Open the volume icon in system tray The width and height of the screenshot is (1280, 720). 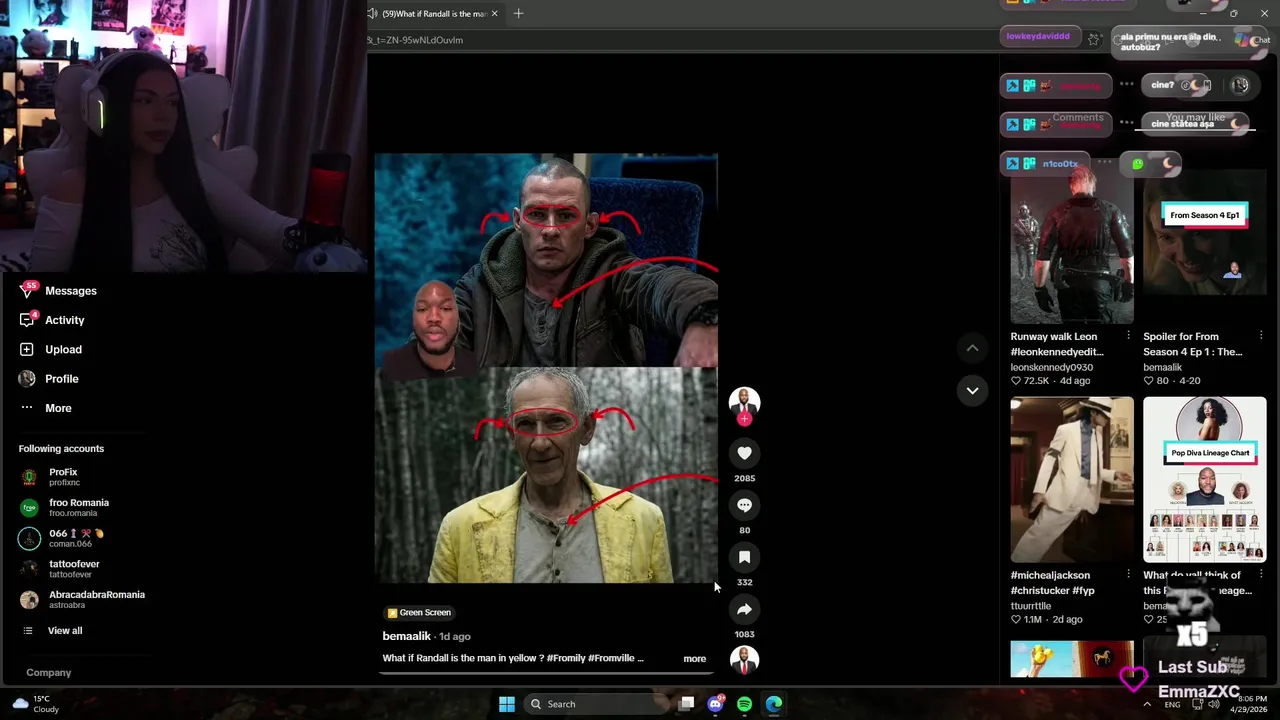1213,704
